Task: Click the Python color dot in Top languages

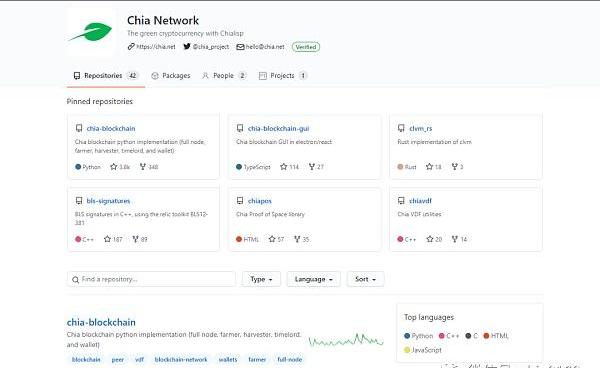Action: (407, 336)
